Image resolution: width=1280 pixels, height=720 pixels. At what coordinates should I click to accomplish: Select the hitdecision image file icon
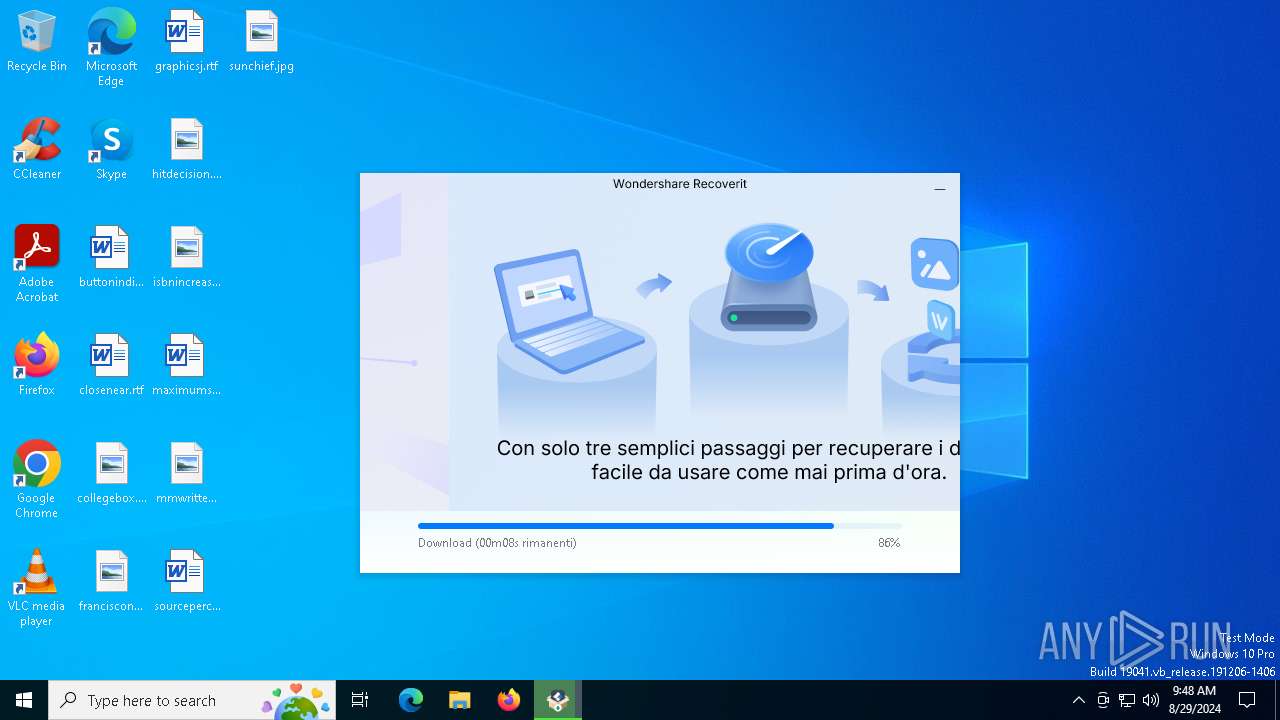click(x=186, y=150)
